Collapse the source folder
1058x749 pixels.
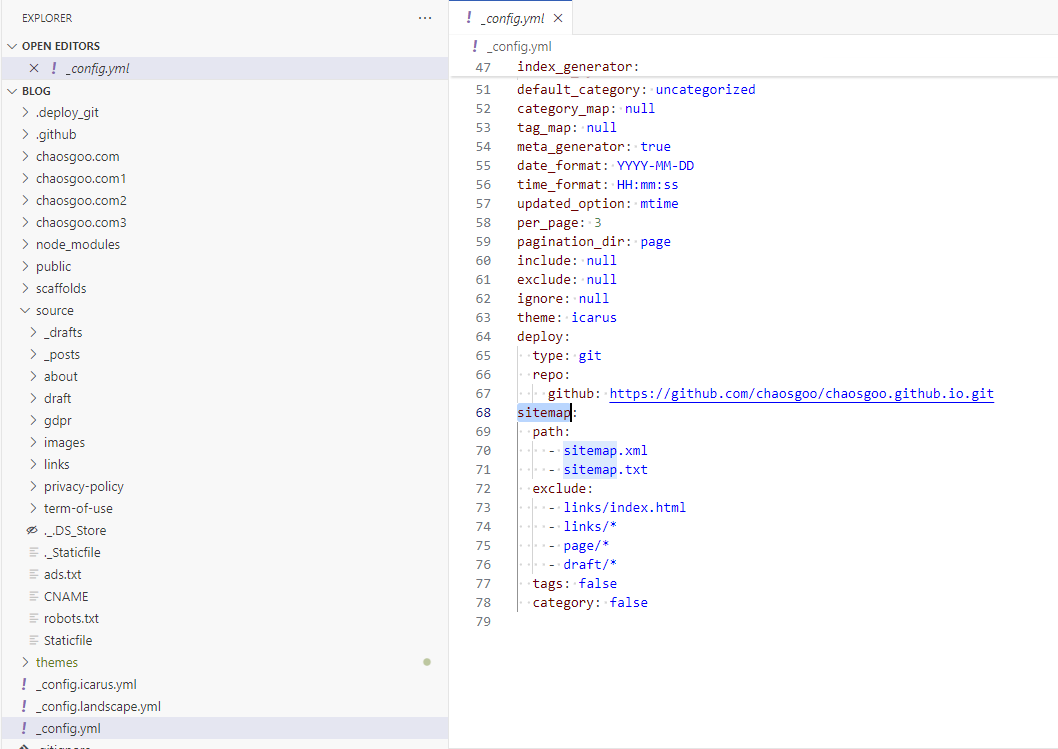25,311
